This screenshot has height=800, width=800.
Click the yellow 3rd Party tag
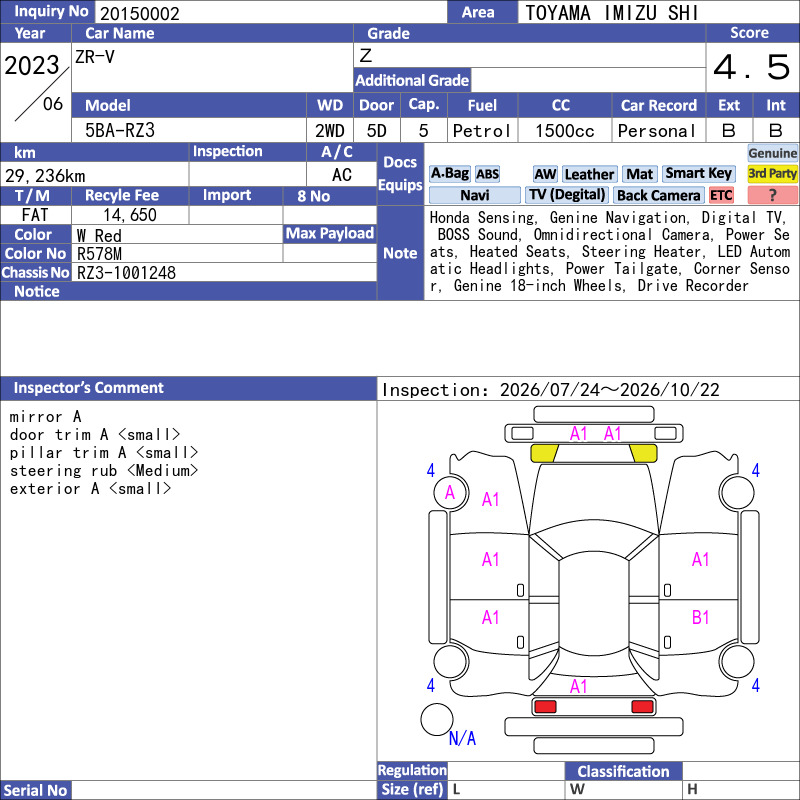click(772, 174)
